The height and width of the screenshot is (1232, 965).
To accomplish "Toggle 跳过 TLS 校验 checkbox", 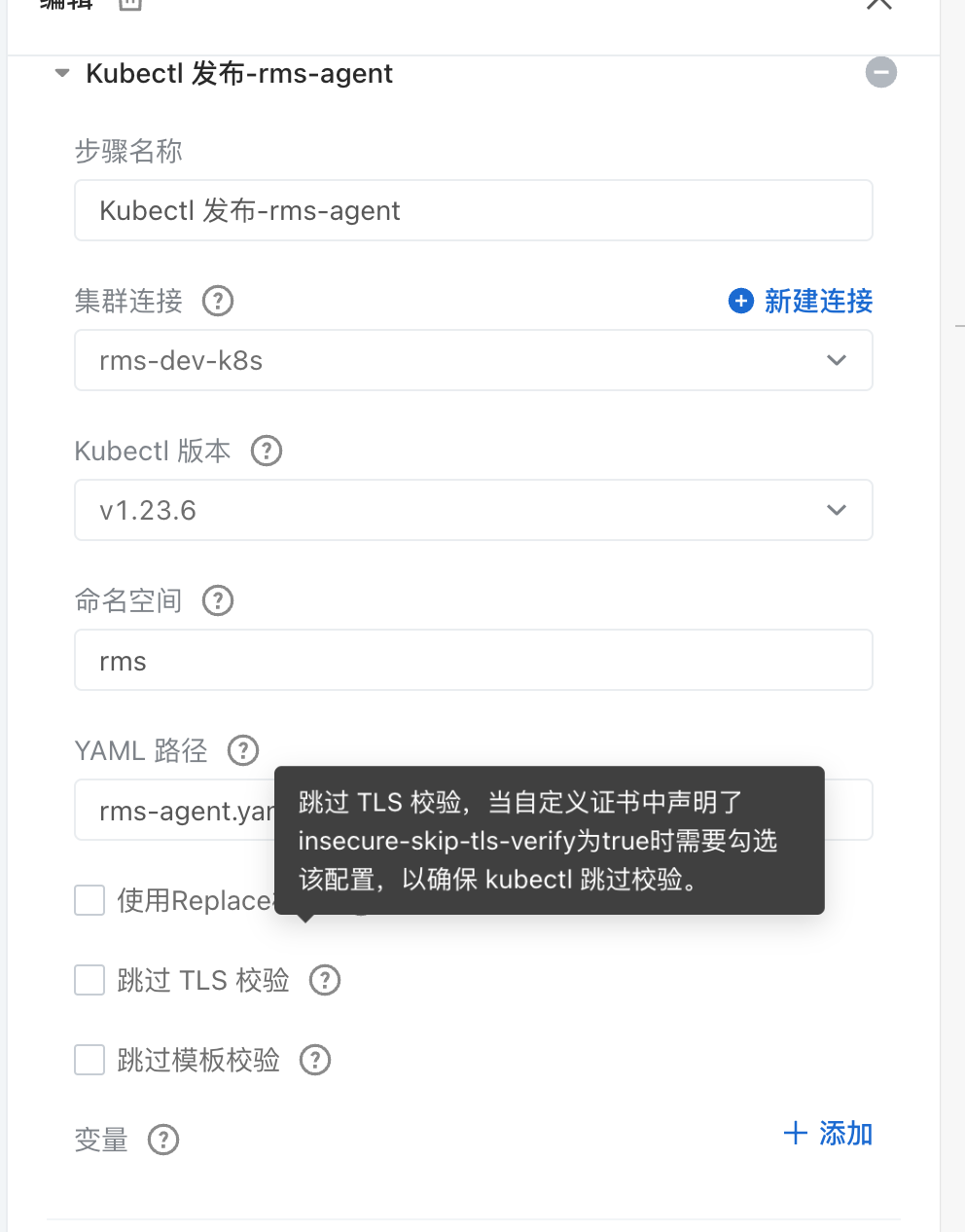I will 89,980.
